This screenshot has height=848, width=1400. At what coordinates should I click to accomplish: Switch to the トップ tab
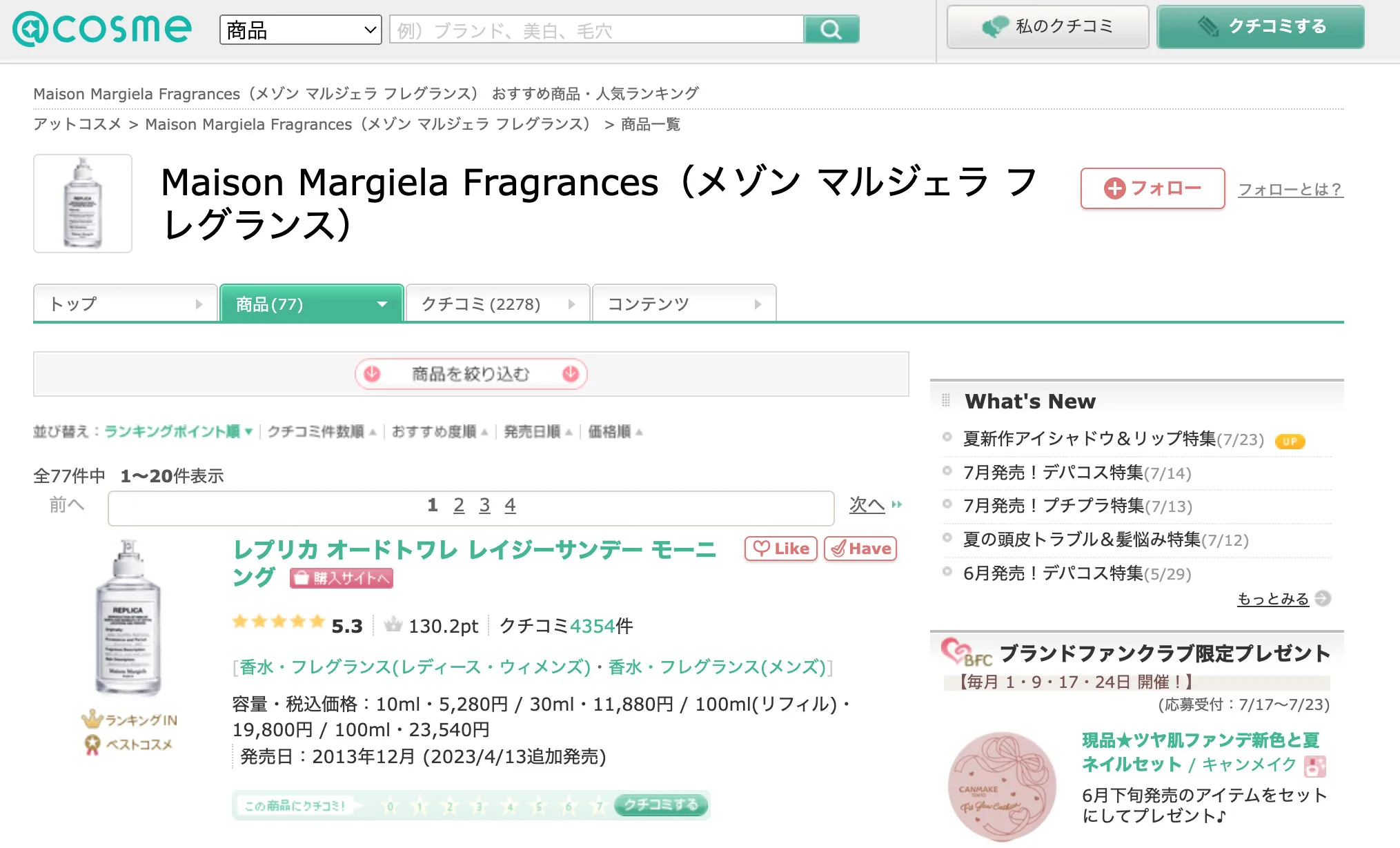126,304
